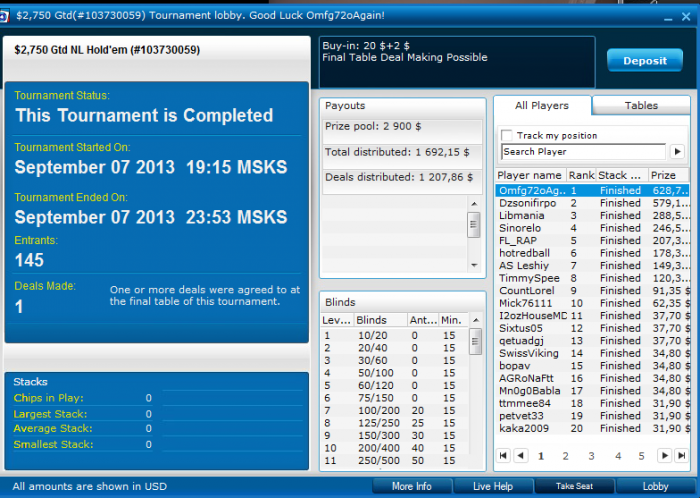Viewport: 700px width, 498px height.
Task: Go to next page of player list
Action: tap(664, 456)
